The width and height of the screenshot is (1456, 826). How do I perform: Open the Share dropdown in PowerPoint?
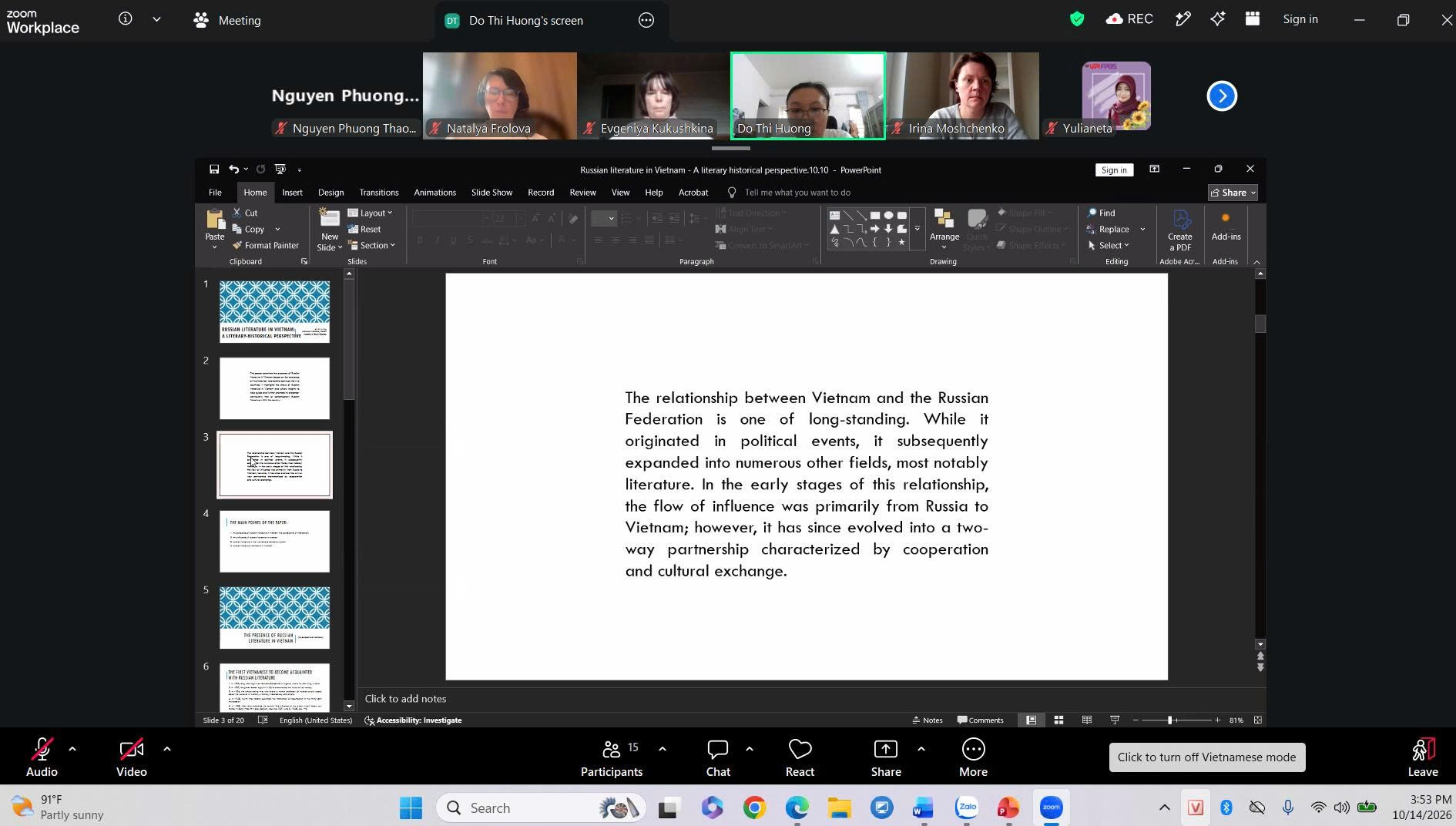(x=1233, y=193)
